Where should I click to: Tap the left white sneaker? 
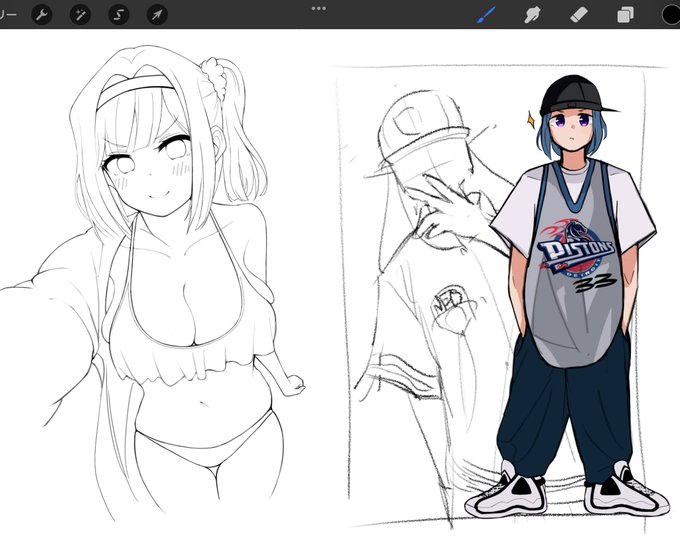coord(506,493)
